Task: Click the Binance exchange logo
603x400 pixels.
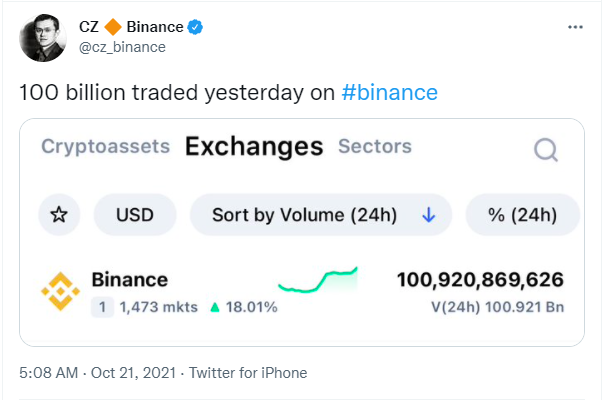Action: [60, 291]
